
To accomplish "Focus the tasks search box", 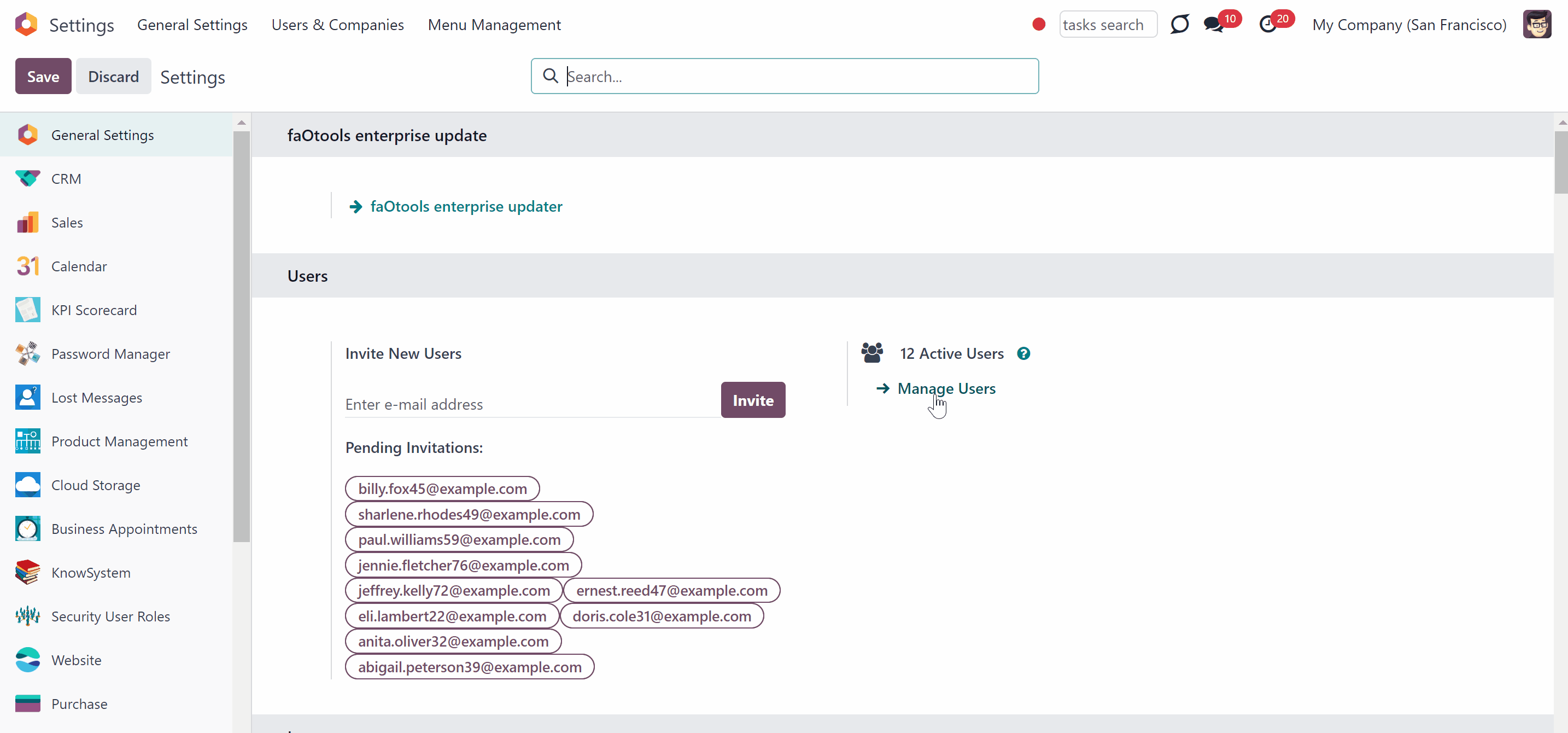I will (1108, 25).
